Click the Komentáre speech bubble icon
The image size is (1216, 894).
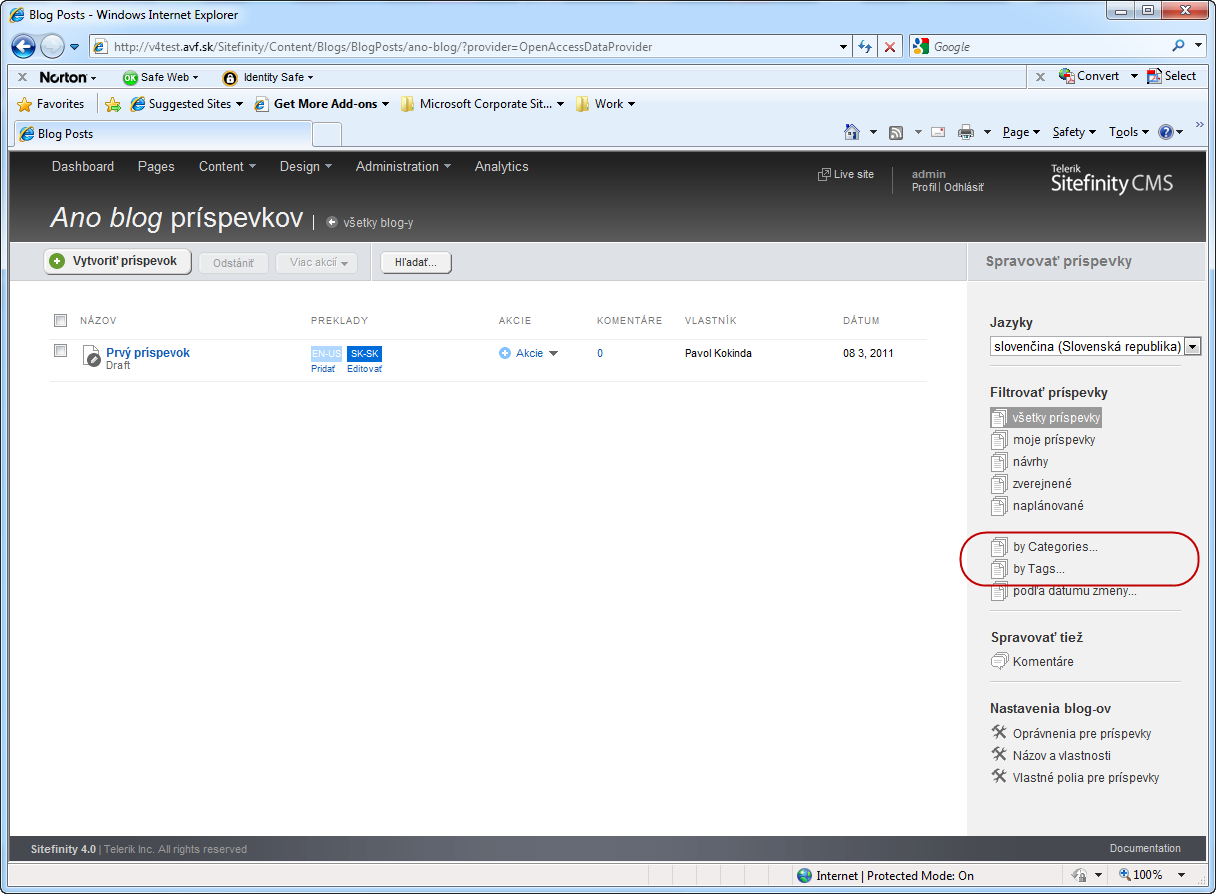[x=999, y=661]
